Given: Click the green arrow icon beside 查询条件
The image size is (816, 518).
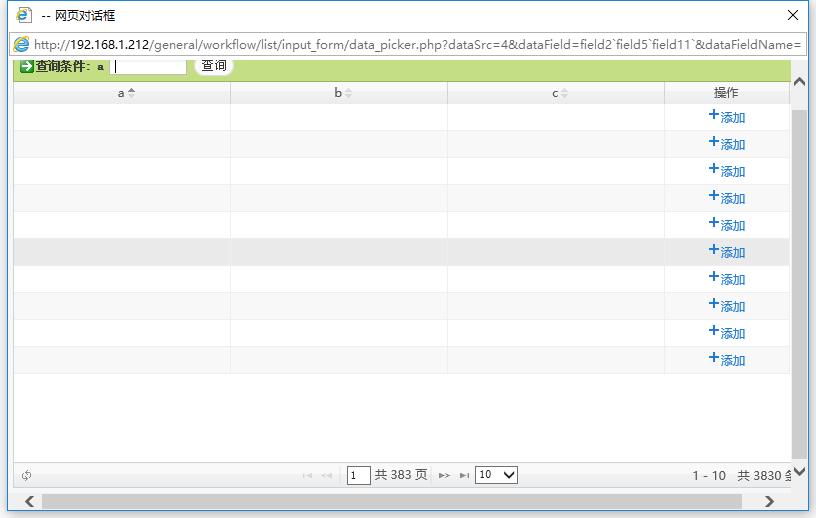Looking at the screenshot, I should click(27, 67).
